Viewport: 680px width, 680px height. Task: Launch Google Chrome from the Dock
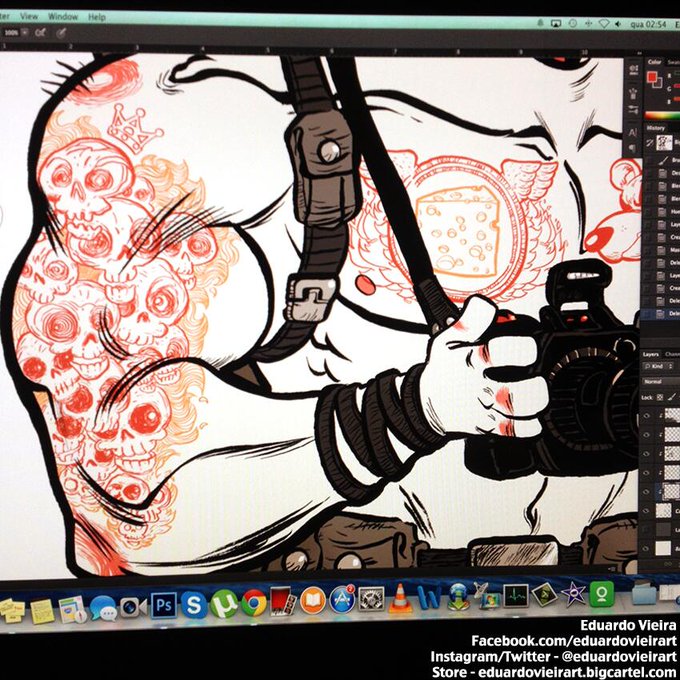(254, 602)
